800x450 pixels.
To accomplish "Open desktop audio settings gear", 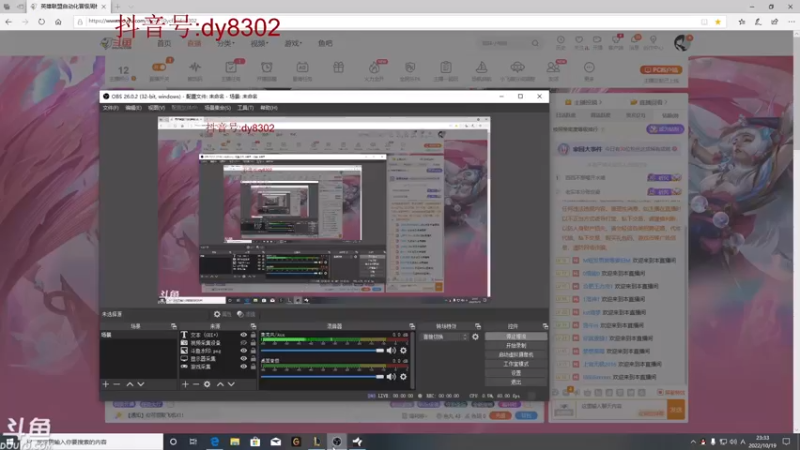I will 403,377.
